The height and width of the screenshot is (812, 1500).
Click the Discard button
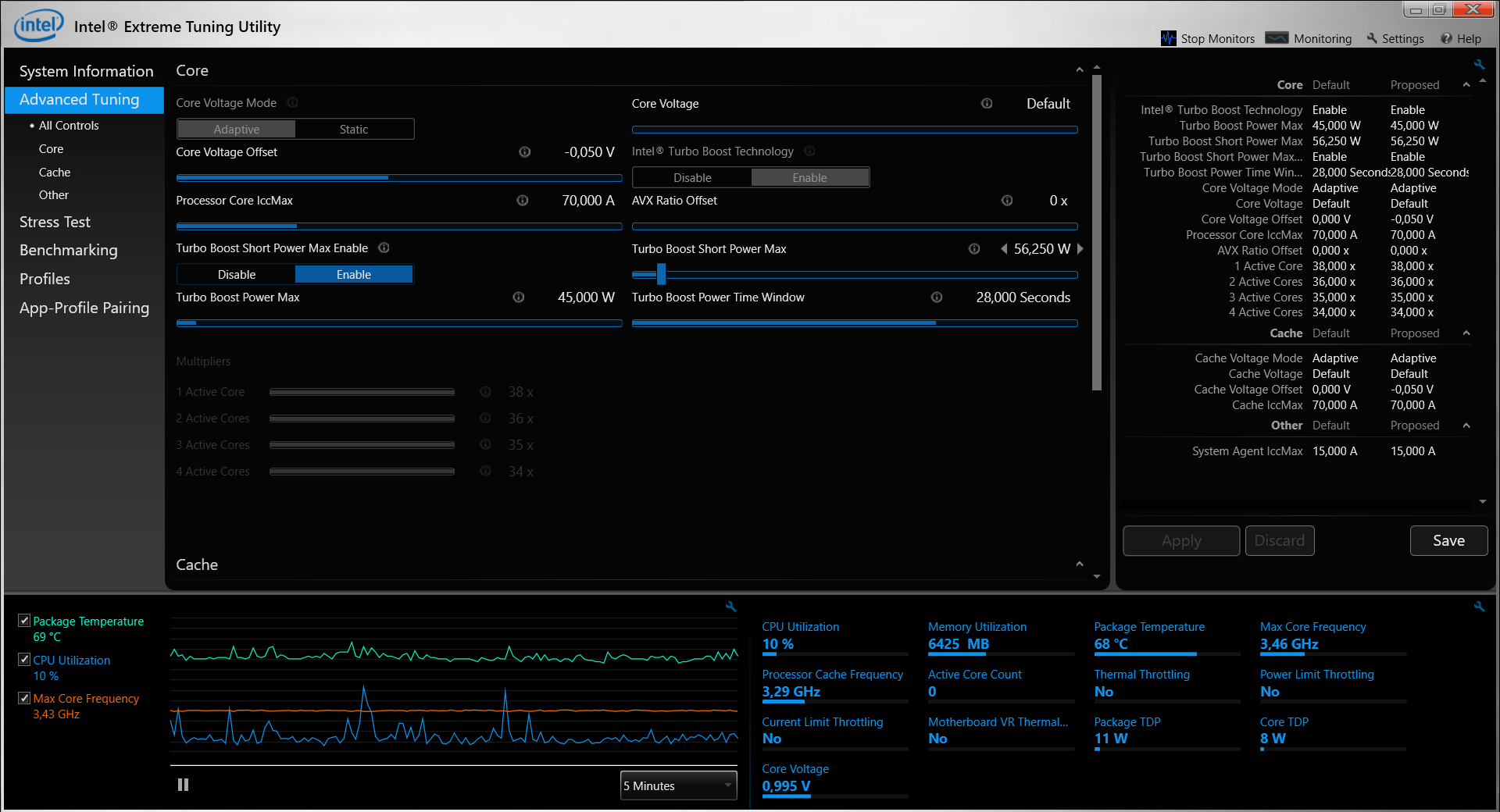pos(1280,540)
